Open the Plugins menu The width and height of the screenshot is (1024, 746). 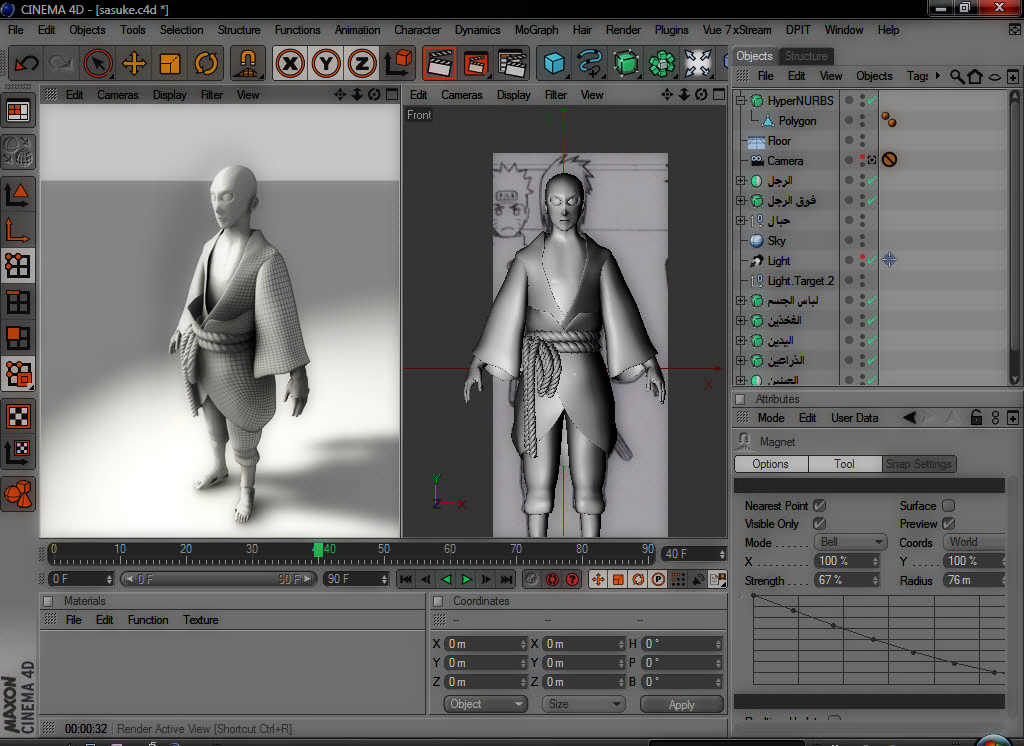click(x=671, y=30)
